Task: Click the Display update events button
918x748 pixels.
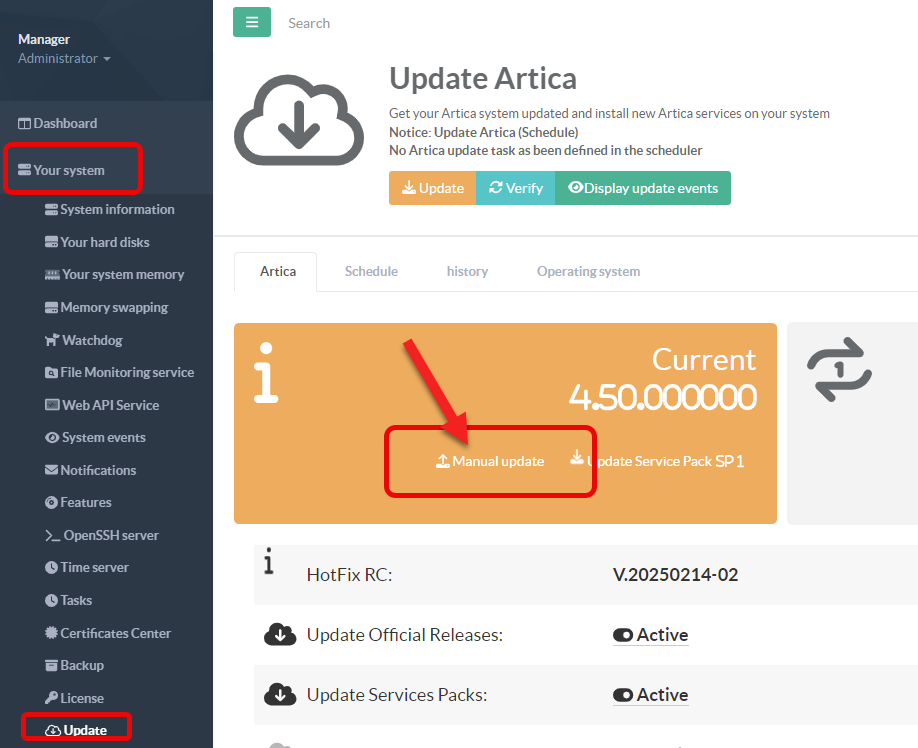Action: 643,188
